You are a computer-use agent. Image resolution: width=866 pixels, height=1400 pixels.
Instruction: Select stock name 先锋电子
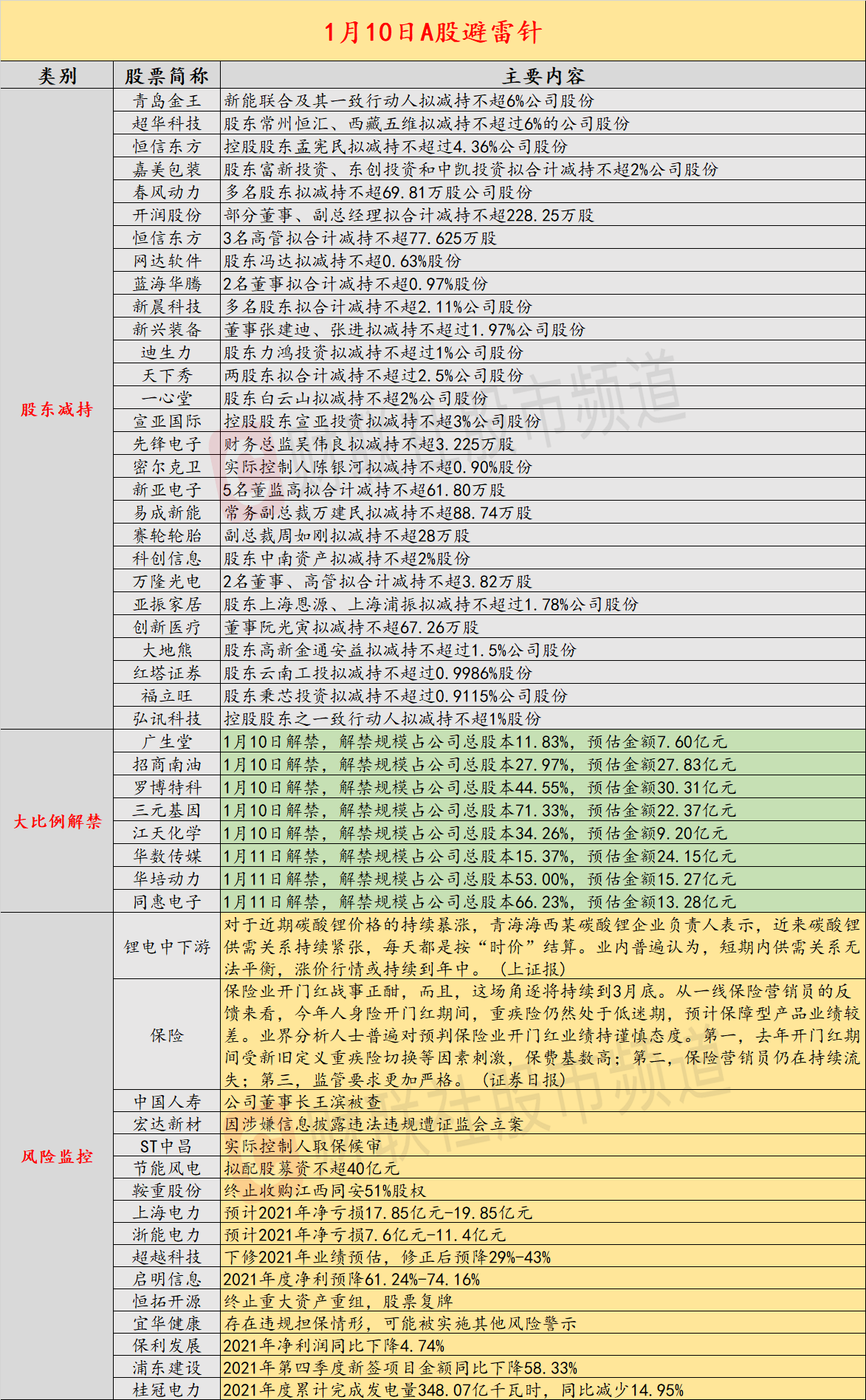click(167, 444)
